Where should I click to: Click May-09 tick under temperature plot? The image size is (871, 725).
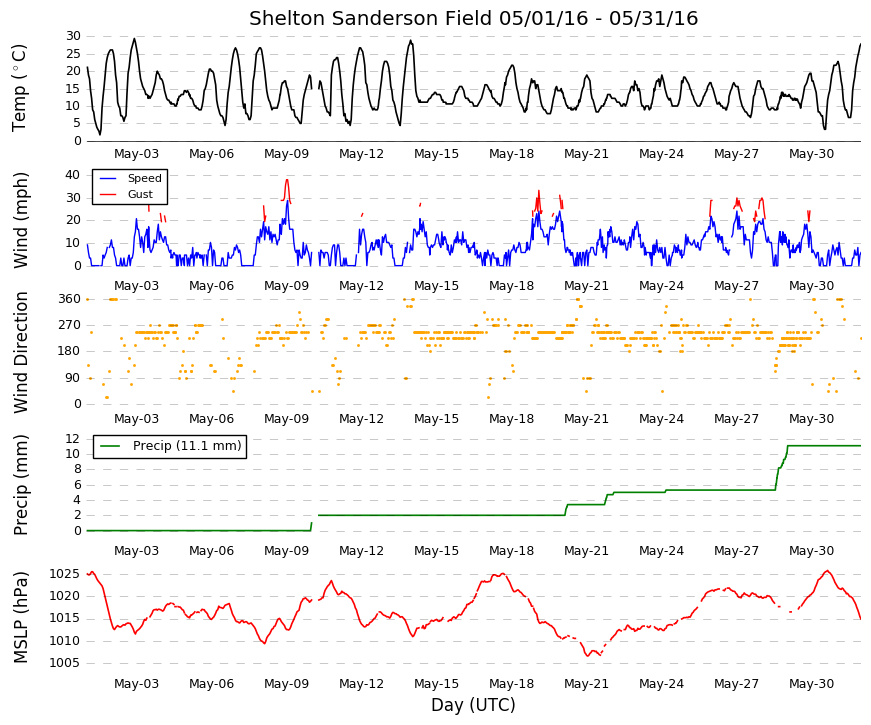286,154
